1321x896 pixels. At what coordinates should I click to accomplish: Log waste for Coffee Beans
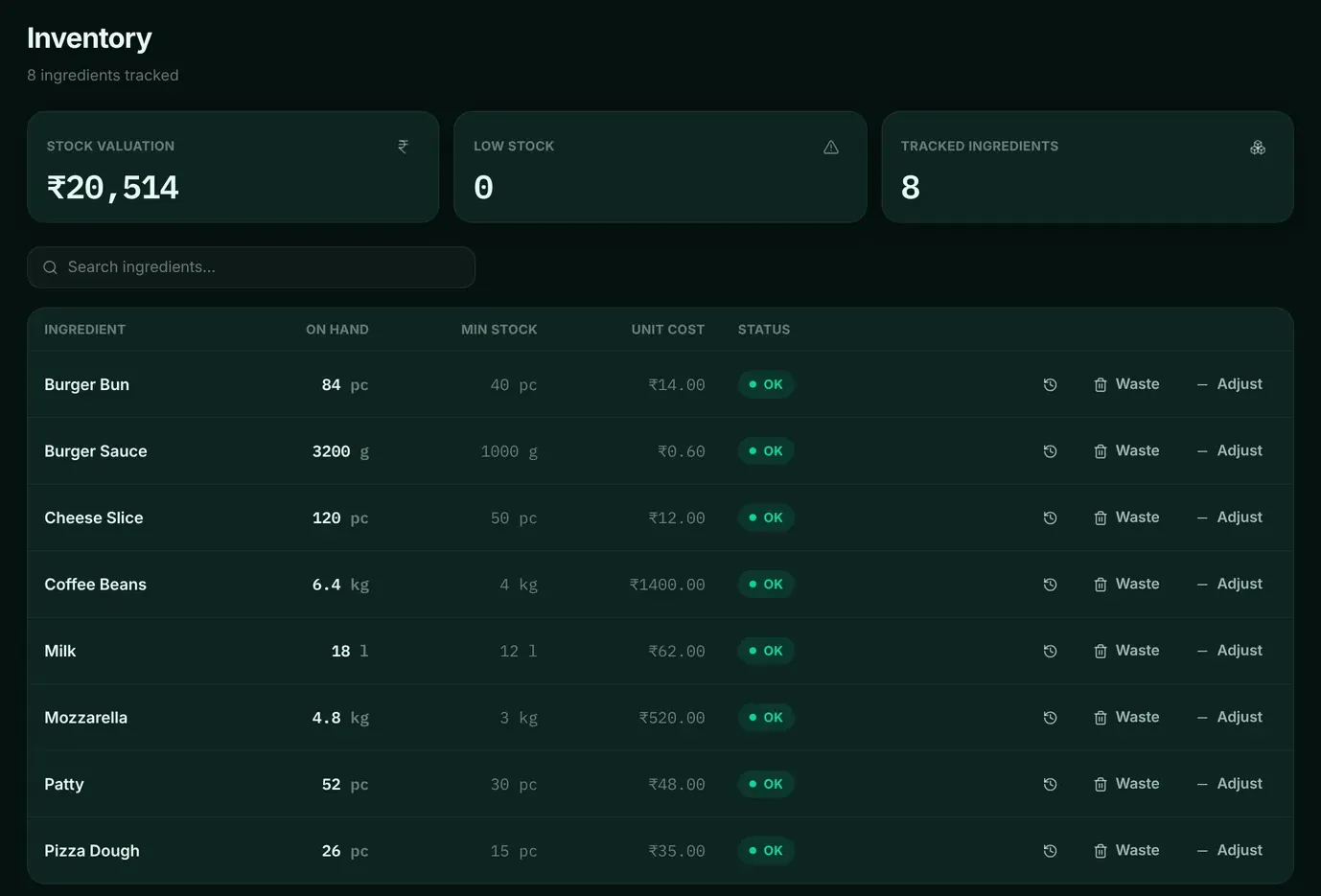(1126, 584)
